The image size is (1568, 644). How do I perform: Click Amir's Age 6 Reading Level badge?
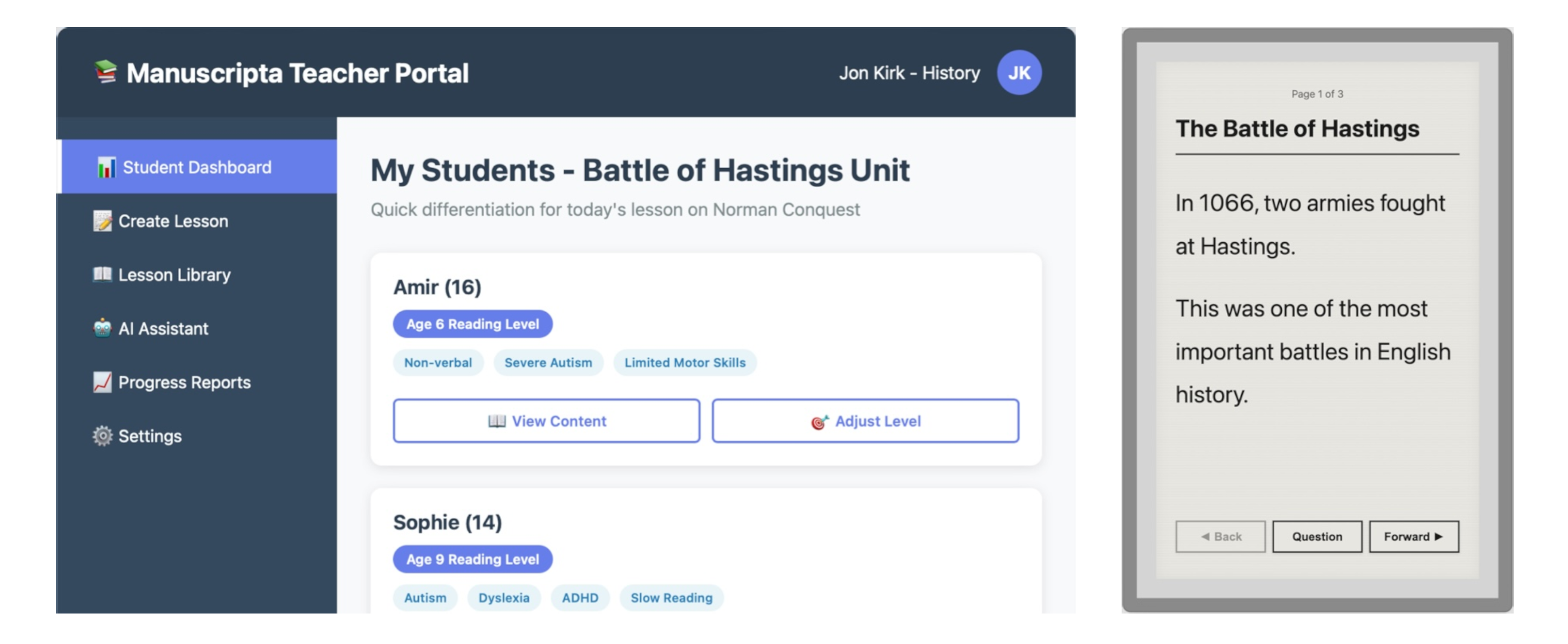click(472, 324)
